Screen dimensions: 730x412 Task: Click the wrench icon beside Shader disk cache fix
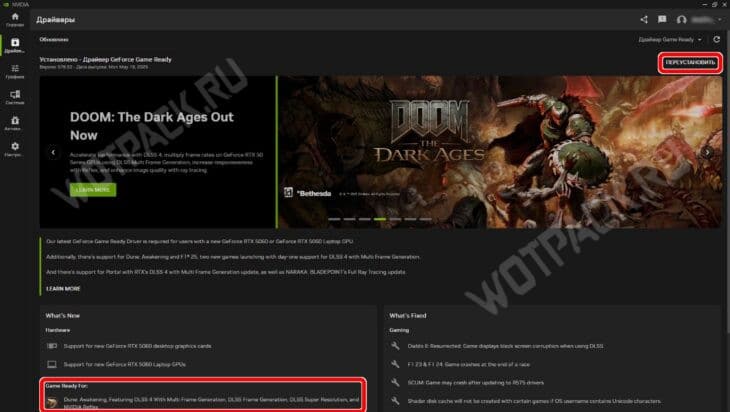[395, 400]
